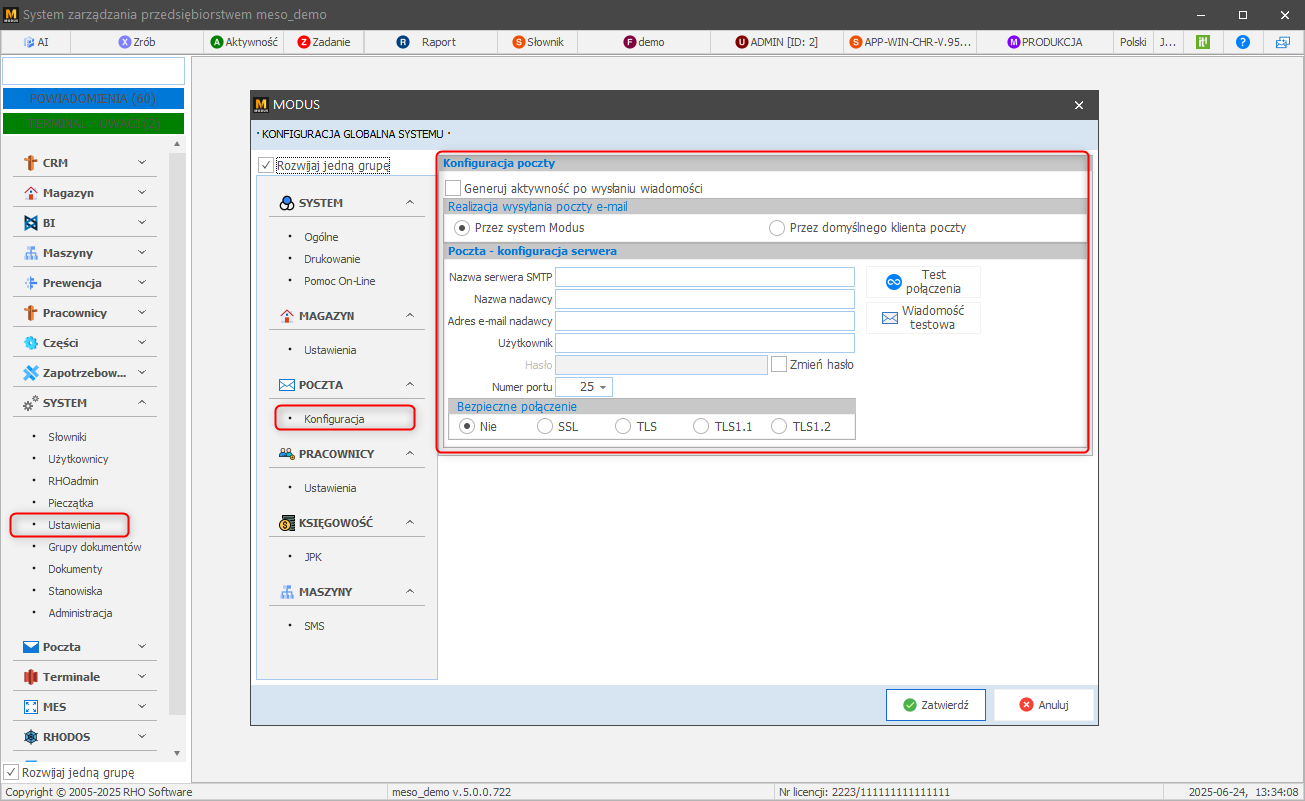
Task: Click the green chart icon in top toolbar
Action: [x=1203, y=42]
